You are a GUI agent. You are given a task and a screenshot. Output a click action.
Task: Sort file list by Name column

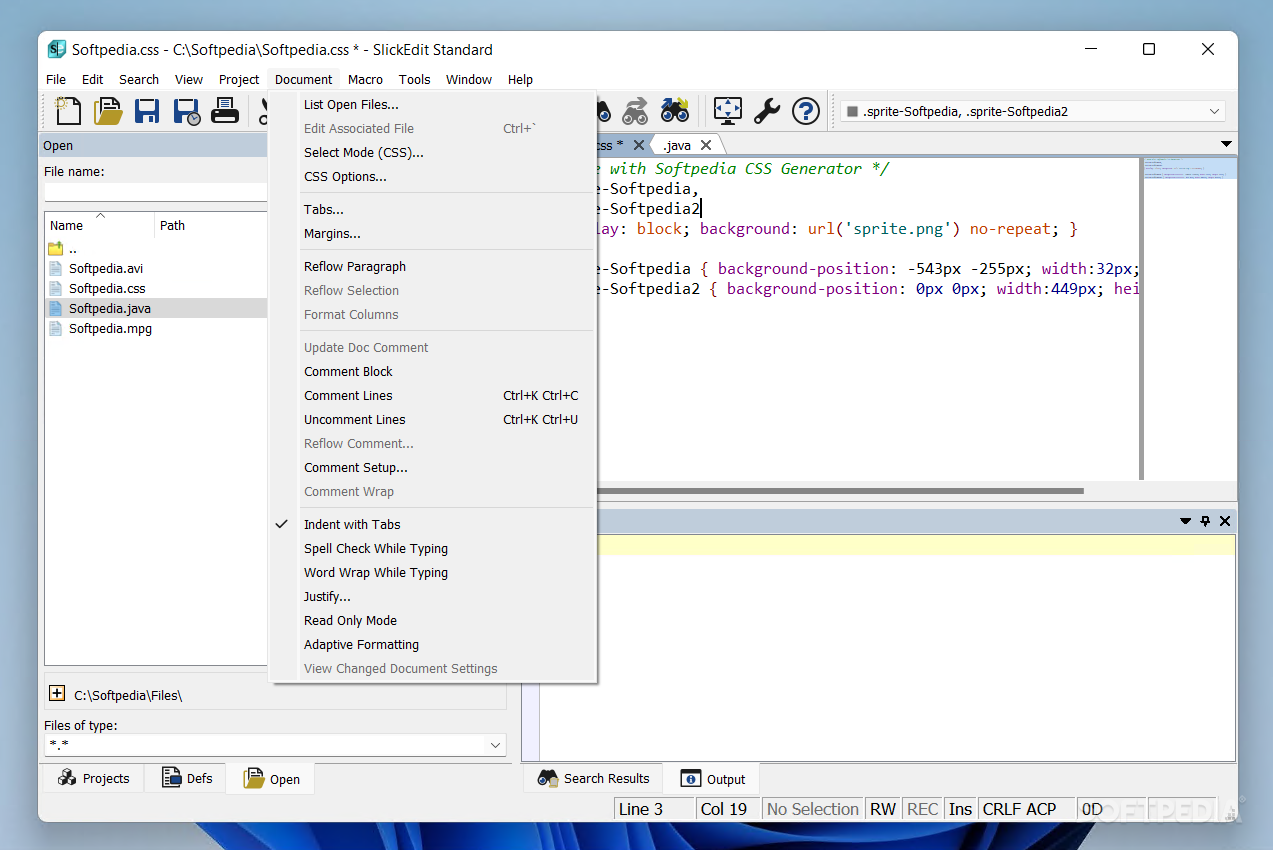tap(100, 225)
